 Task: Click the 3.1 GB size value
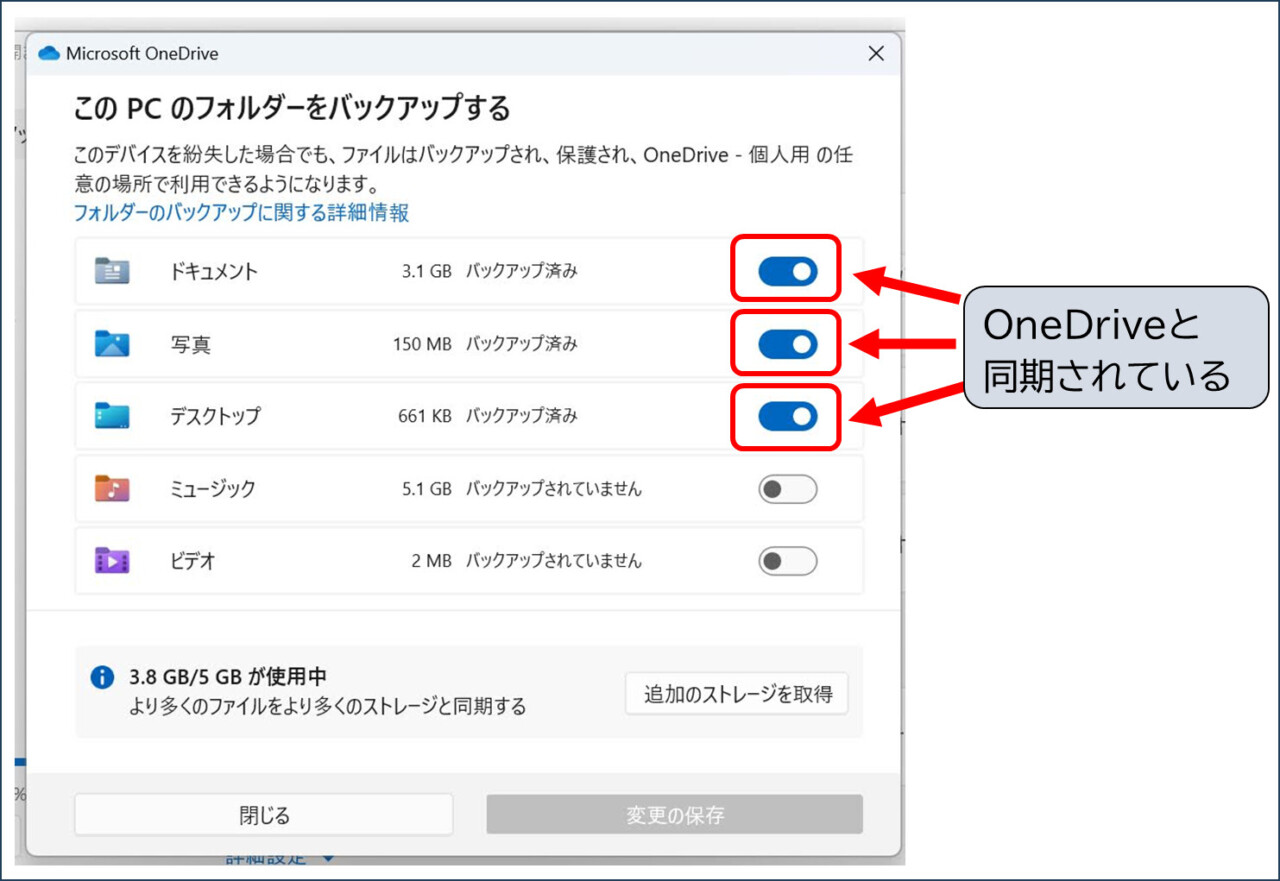tap(426, 271)
